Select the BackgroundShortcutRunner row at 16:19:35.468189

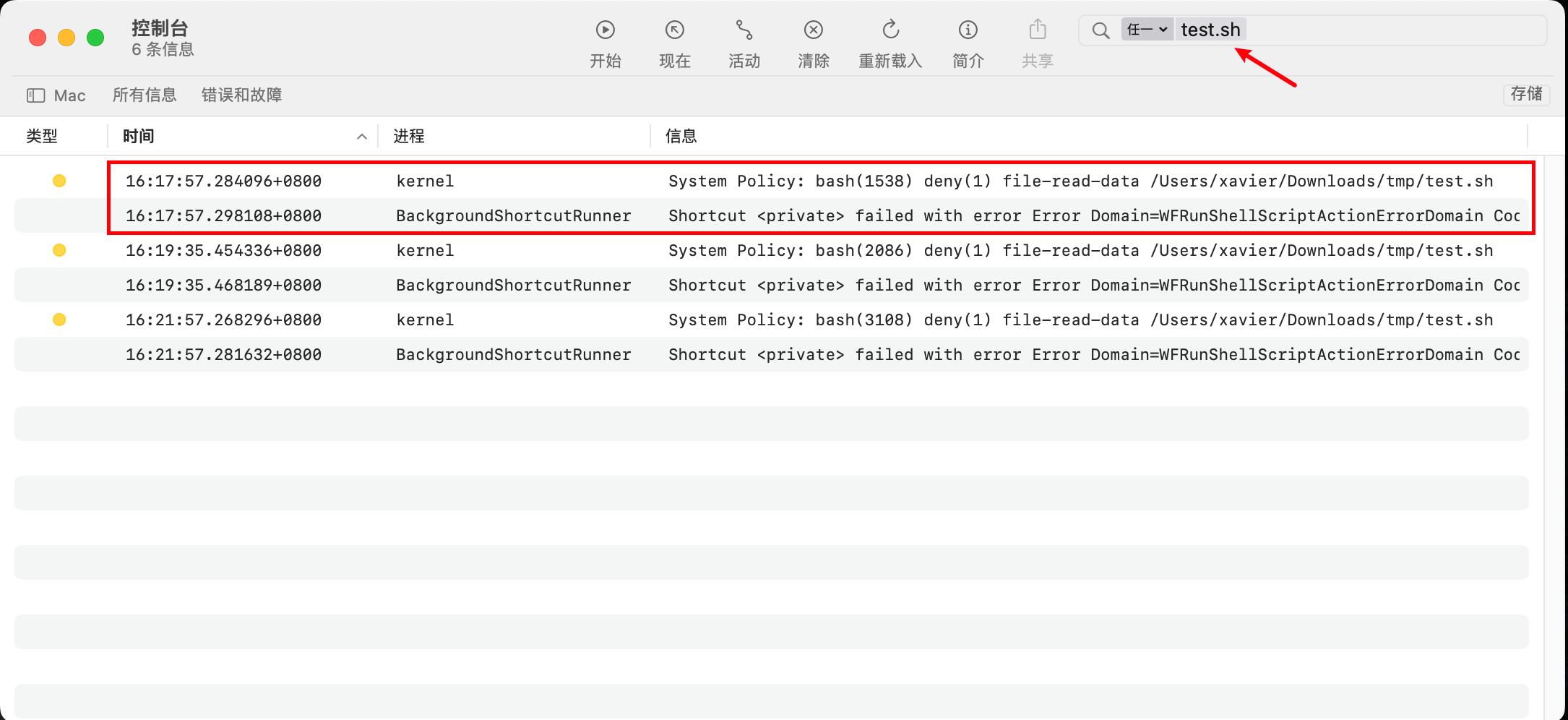pos(772,285)
